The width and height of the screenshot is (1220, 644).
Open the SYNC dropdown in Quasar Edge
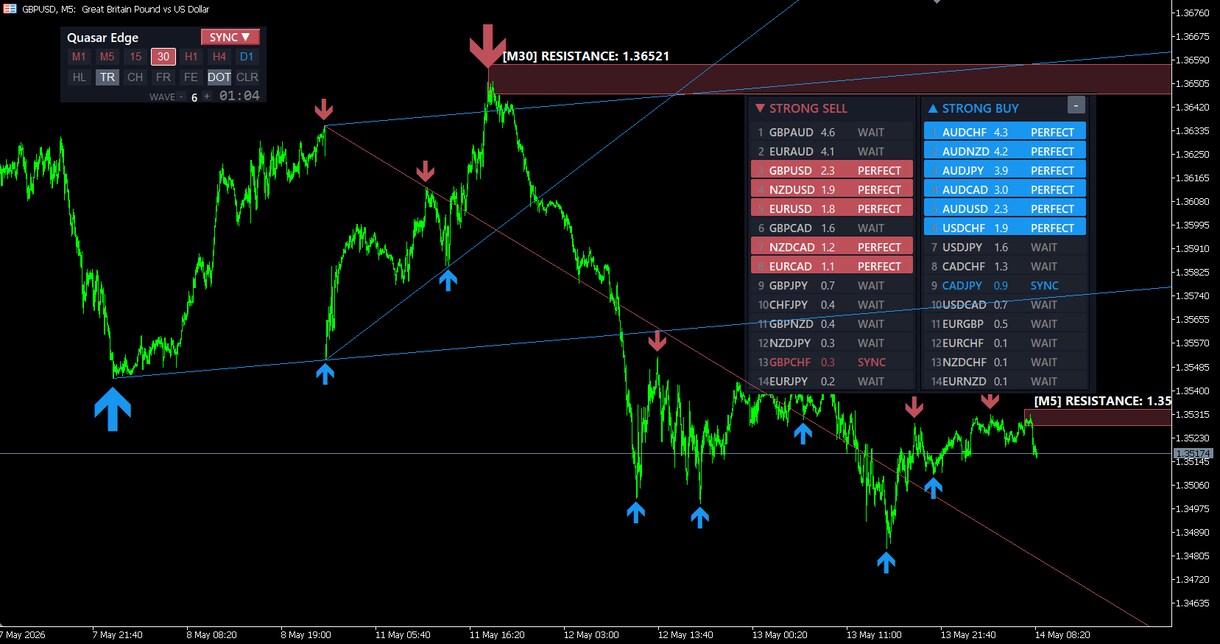[230, 37]
